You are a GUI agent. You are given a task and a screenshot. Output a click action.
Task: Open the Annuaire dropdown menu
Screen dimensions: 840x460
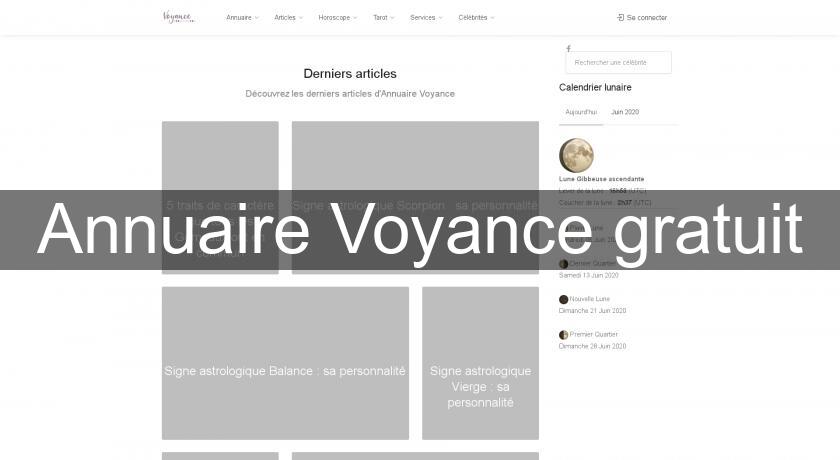tap(242, 18)
